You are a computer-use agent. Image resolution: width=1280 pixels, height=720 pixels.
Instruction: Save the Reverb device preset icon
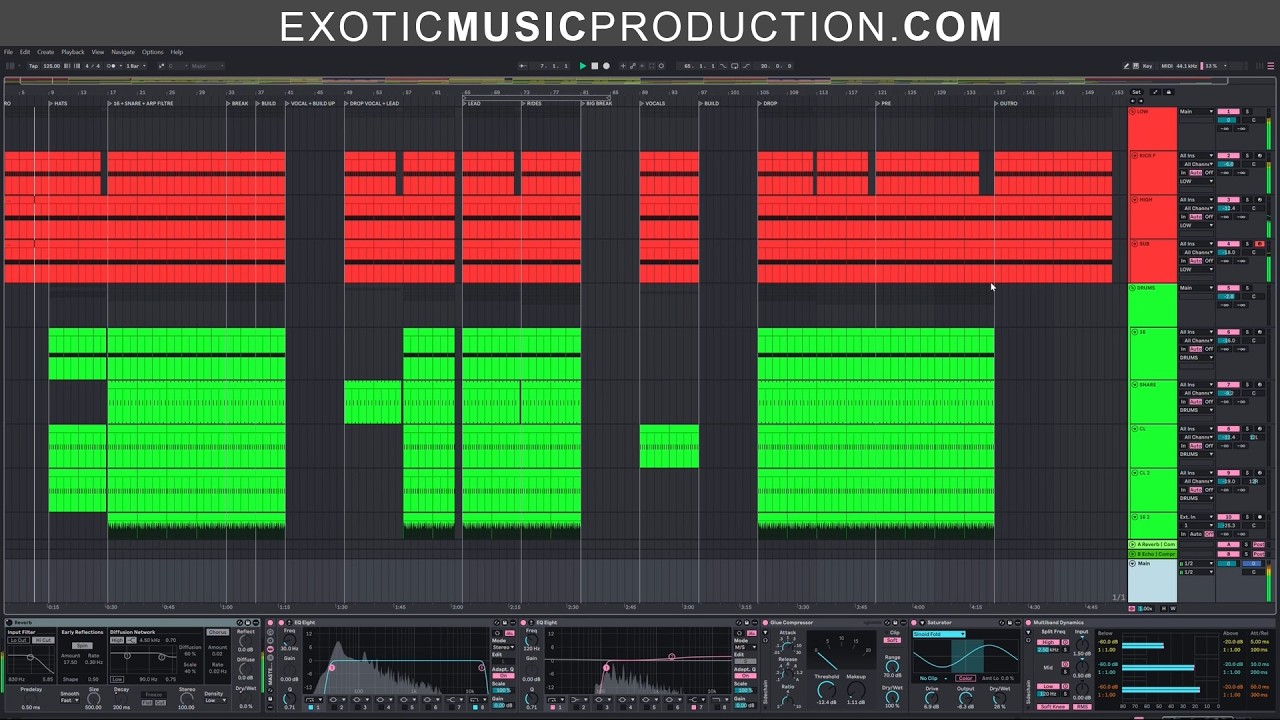(248, 622)
